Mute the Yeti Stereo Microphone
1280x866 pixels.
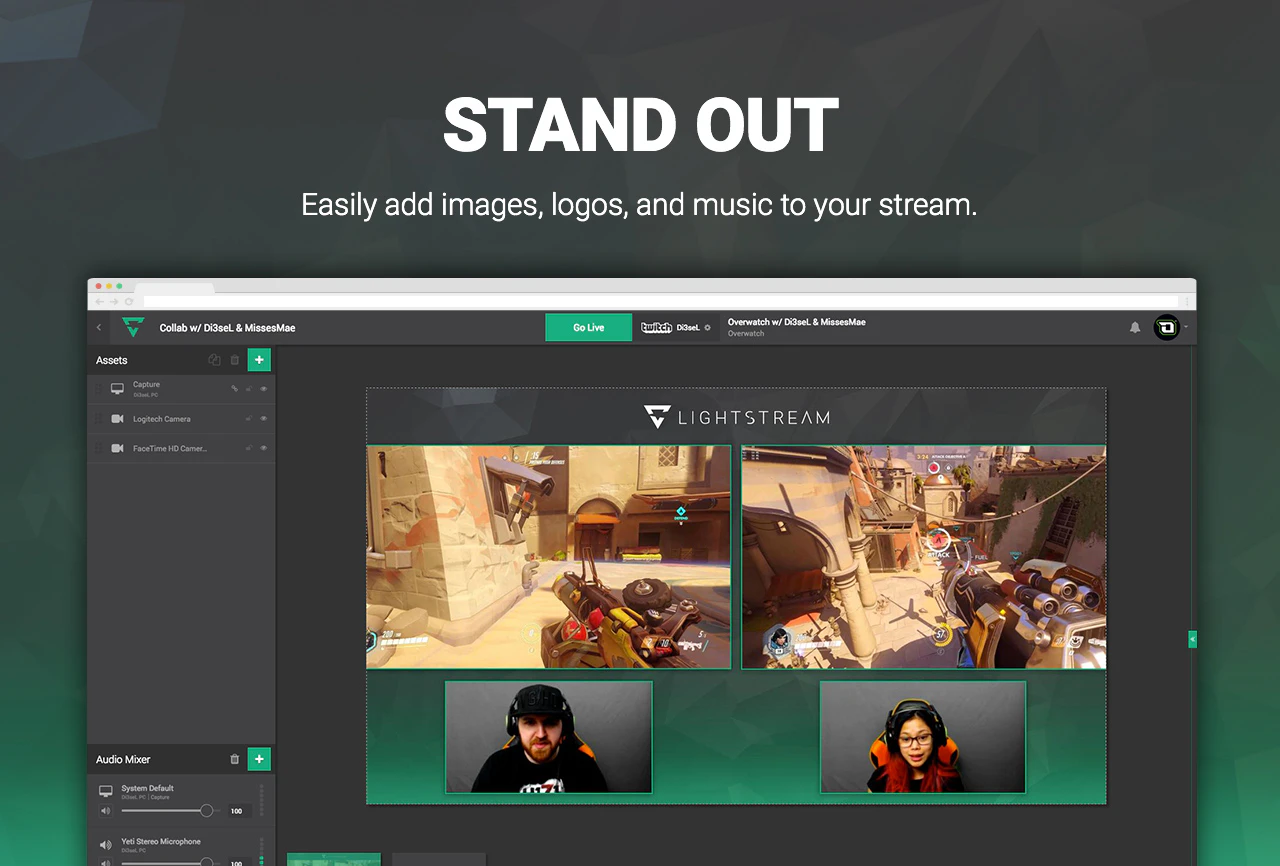pos(106,862)
